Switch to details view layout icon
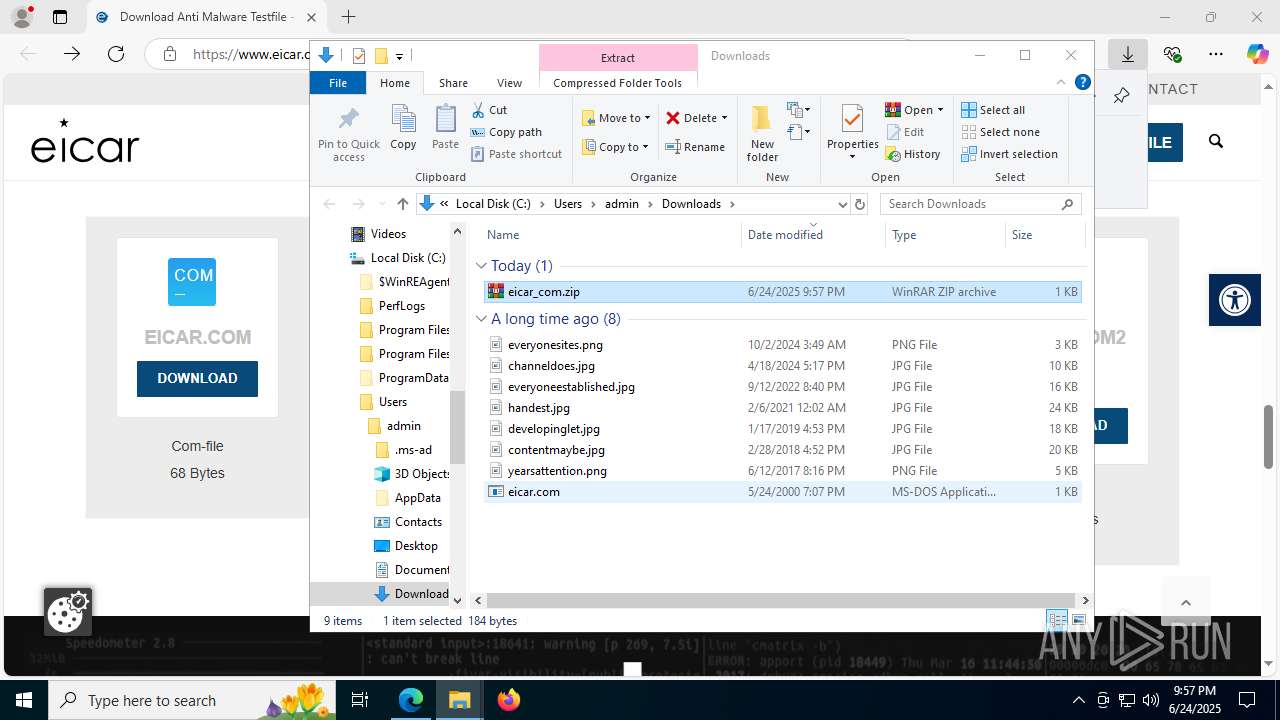Viewport: 1280px width, 720px height. tap(1056, 621)
